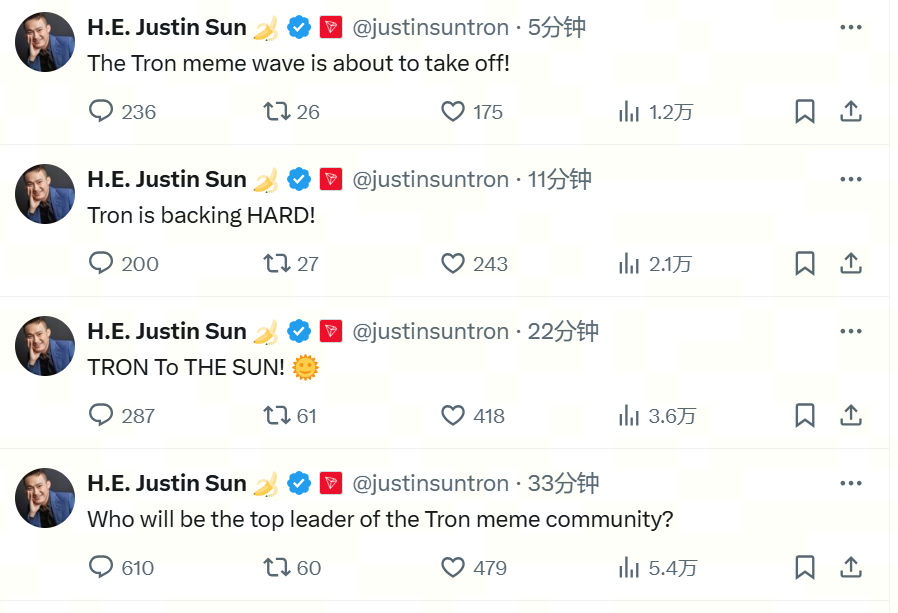The height and width of the screenshot is (613, 898).
Task: Open more options on the 5分钟 tweet
Action: click(x=850, y=27)
